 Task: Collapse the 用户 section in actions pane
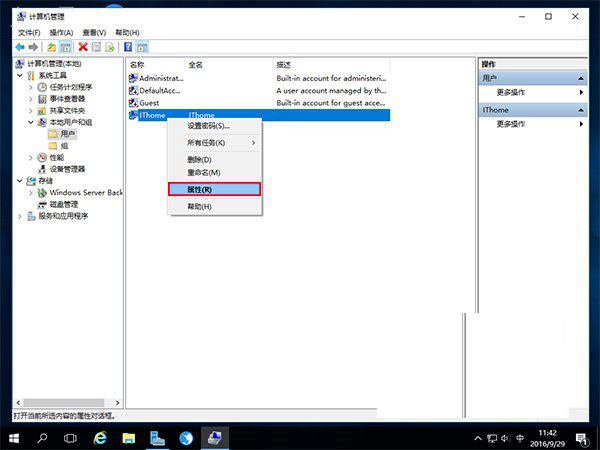click(581, 78)
